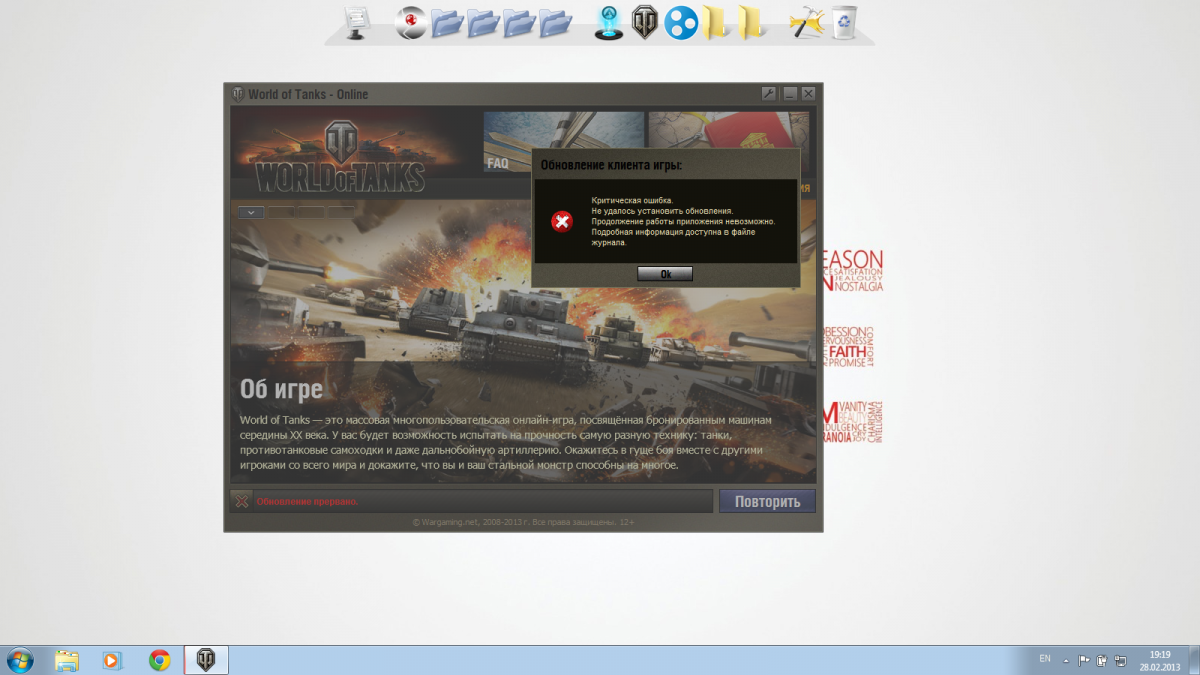
Task: Click Ok in the update error dialog
Action: tap(665, 273)
